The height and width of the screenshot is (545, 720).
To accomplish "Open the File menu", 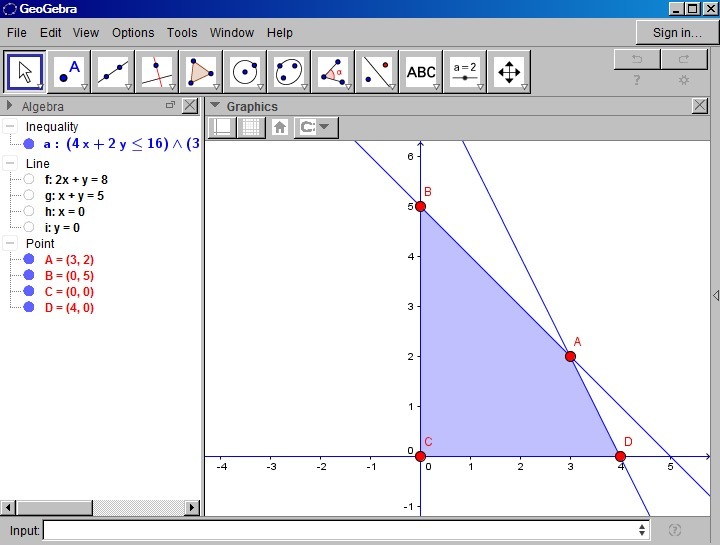I will click(x=17, y=33).
